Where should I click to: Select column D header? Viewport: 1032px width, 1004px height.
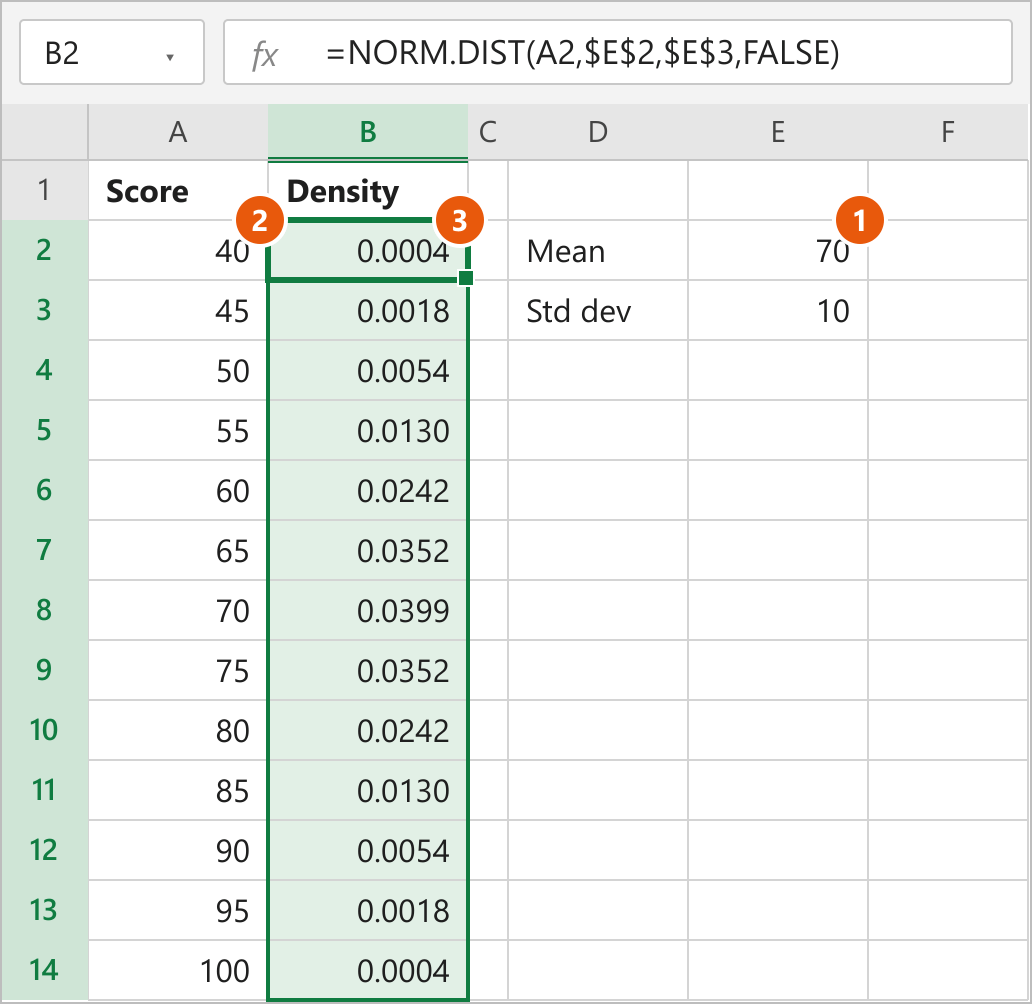click(x=598, y=132)
